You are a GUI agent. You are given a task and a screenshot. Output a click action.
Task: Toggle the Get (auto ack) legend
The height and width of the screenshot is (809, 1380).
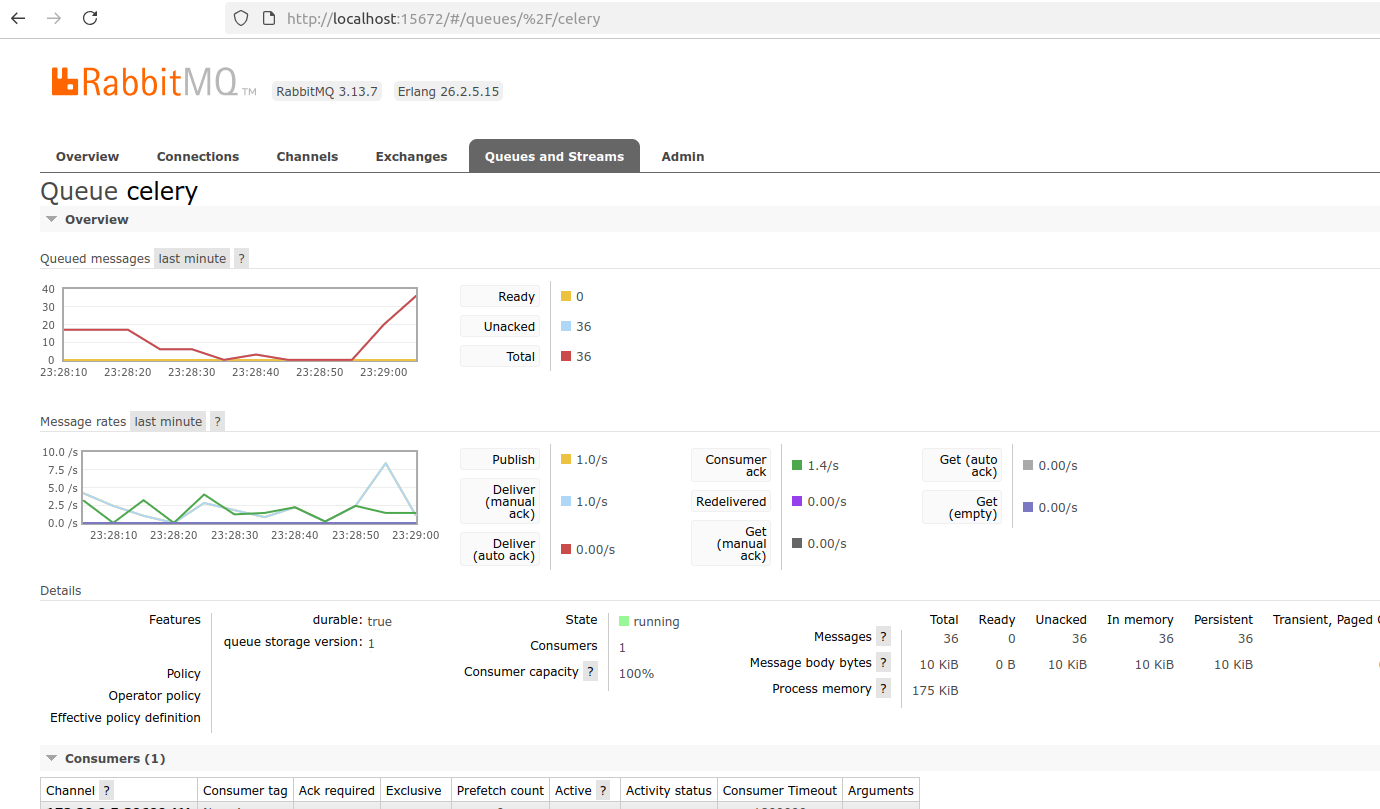click(x=962, y=465)
